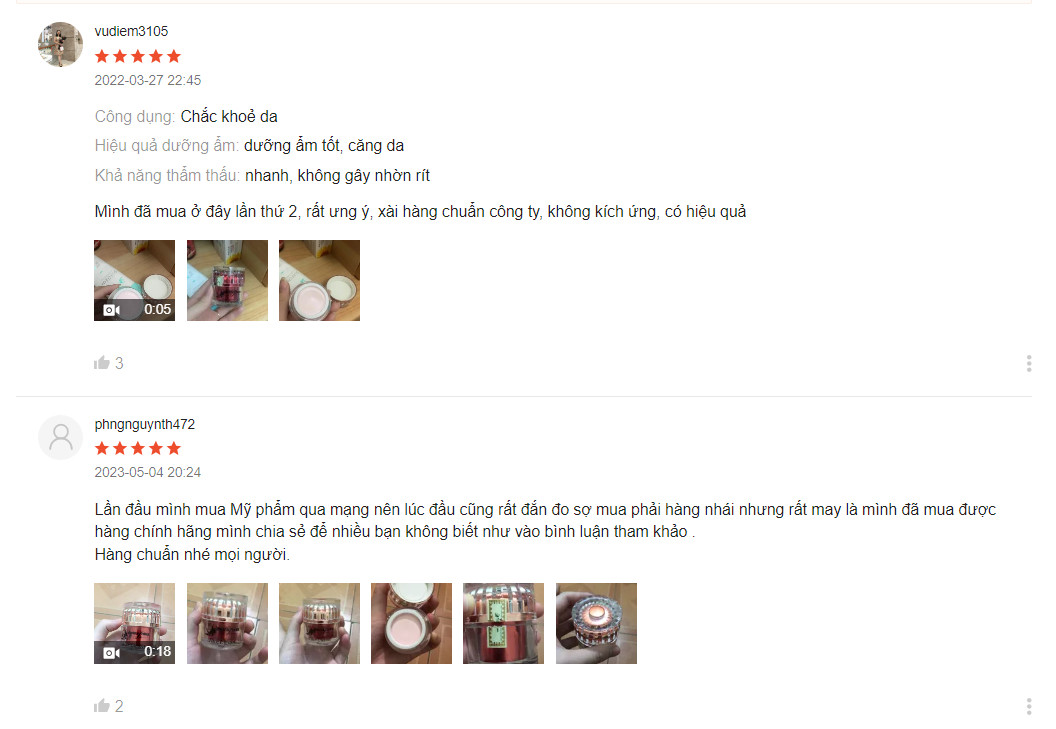This screenshot has height=729, width=1056.
Task: Open phngnguynth472's third image of the jar
Action: click(320, 623)
